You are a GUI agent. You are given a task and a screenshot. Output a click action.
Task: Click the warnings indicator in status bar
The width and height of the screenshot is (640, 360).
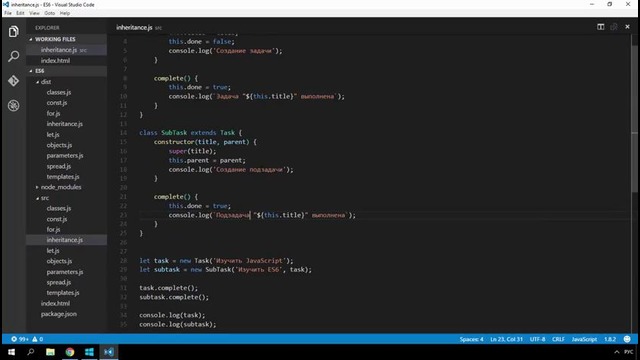pyautogui.click(x=38, y=339)
